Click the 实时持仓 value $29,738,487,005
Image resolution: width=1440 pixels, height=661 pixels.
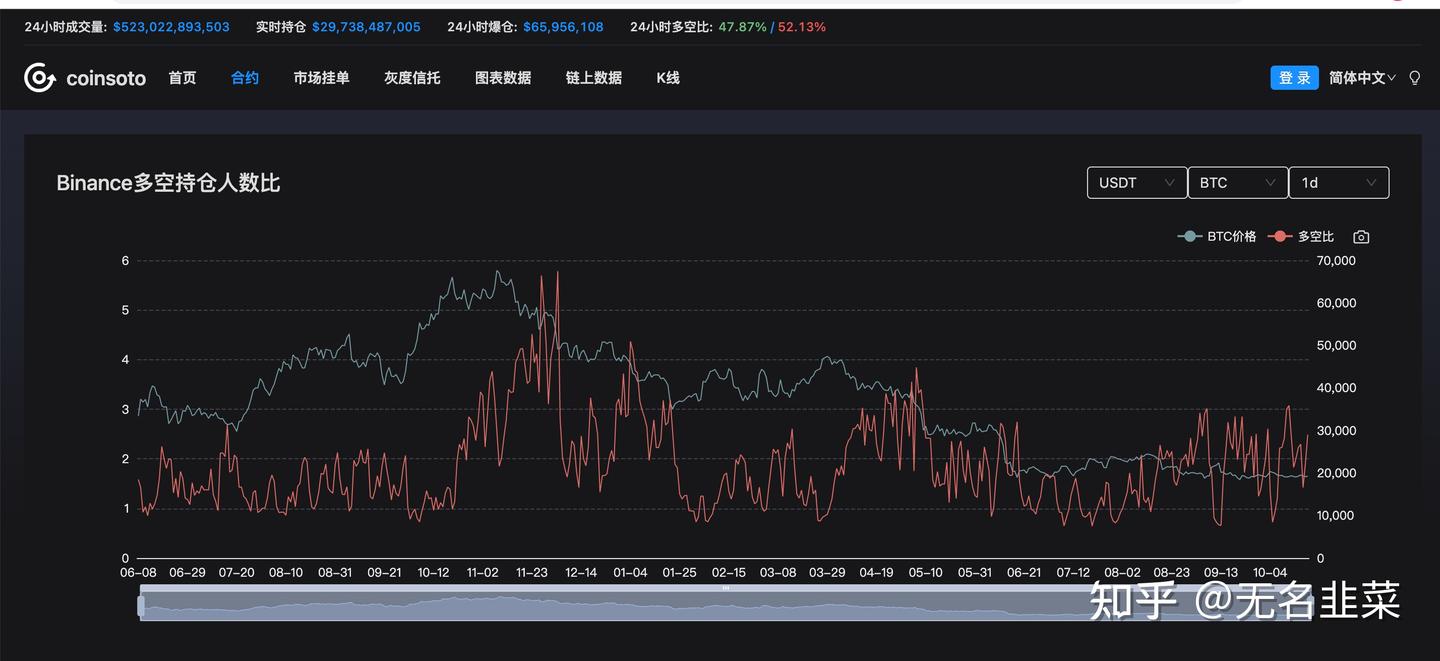pyautogui.click(x=366, y=27)
